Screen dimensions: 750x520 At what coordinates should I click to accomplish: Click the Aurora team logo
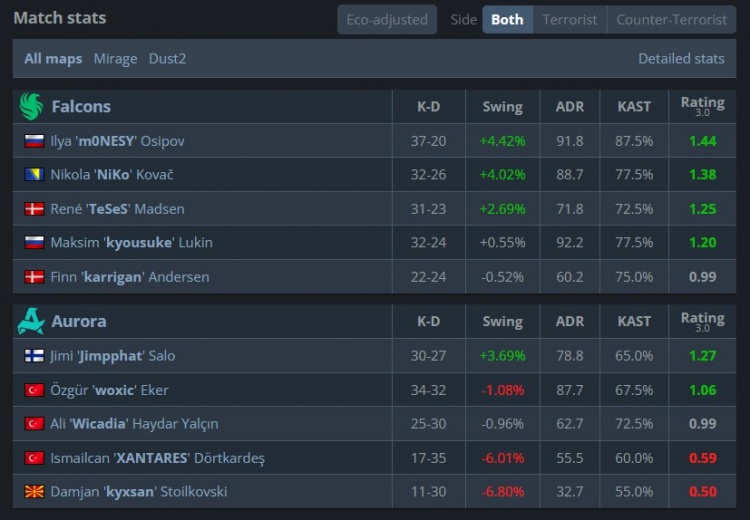tap(31, 321)
